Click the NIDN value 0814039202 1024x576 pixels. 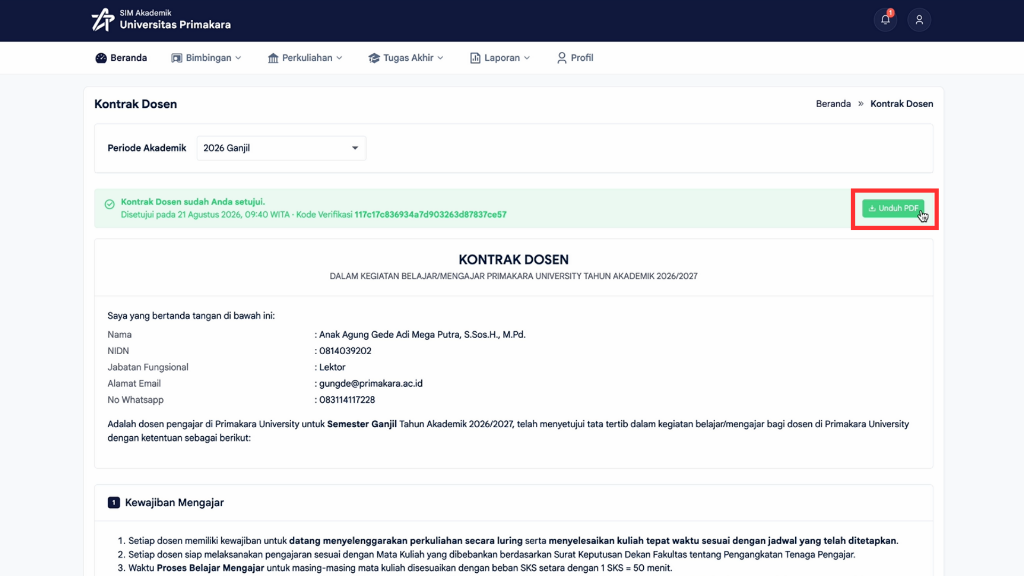click(345, 351)
